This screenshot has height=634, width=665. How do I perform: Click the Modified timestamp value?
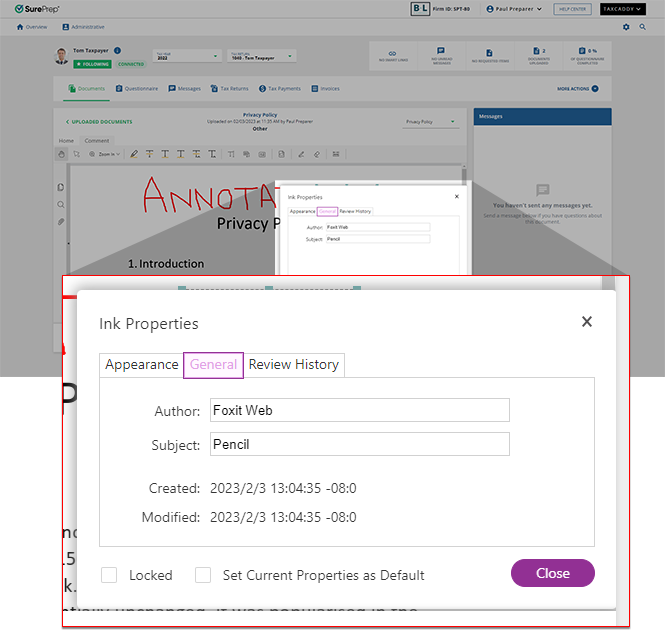283,517
